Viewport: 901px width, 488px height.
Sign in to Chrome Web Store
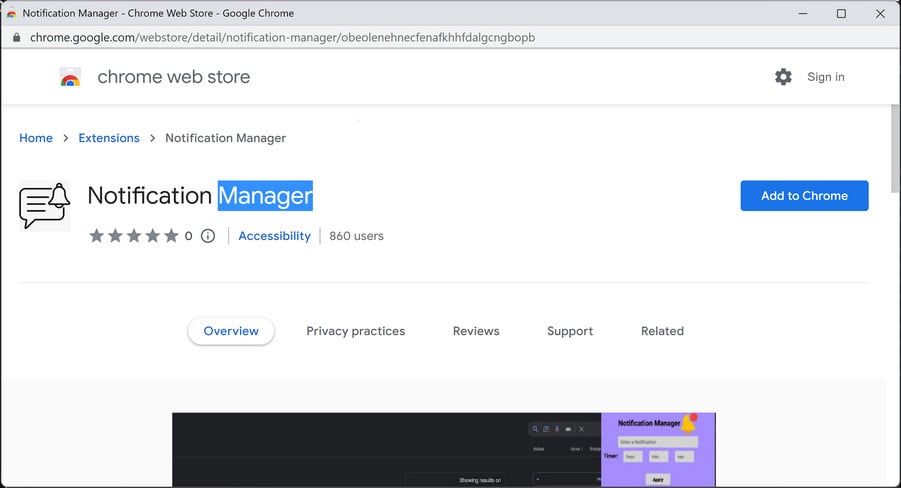coord(826,77)
